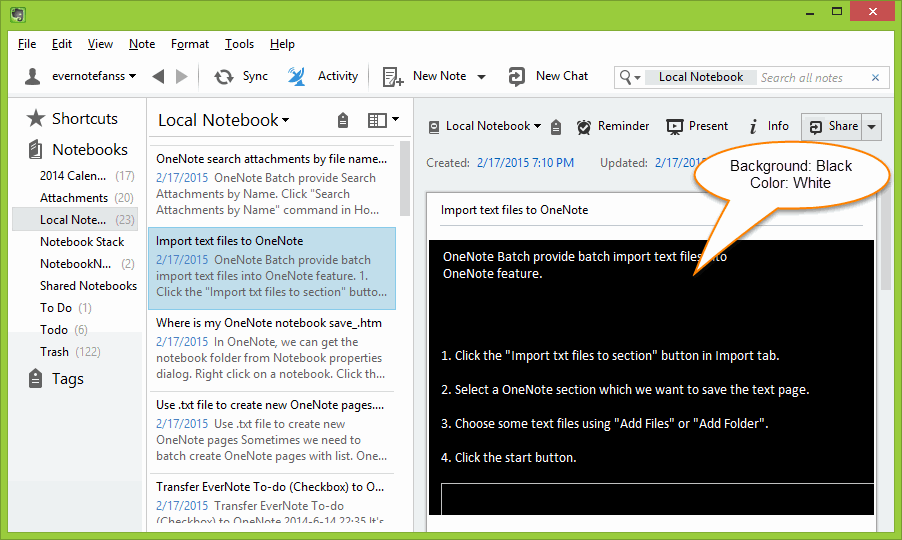The height and width of the screenshot is (540, 902).
Task: Click the tag icon in note list header
Action: (343, 120)
